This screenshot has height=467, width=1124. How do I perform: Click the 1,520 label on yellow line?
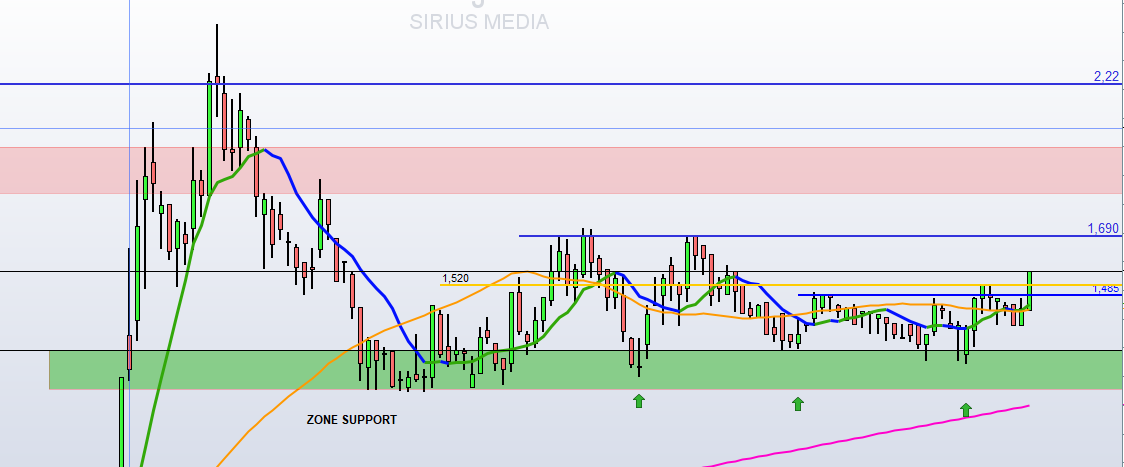pyautogui.click(x=455, y=278)
